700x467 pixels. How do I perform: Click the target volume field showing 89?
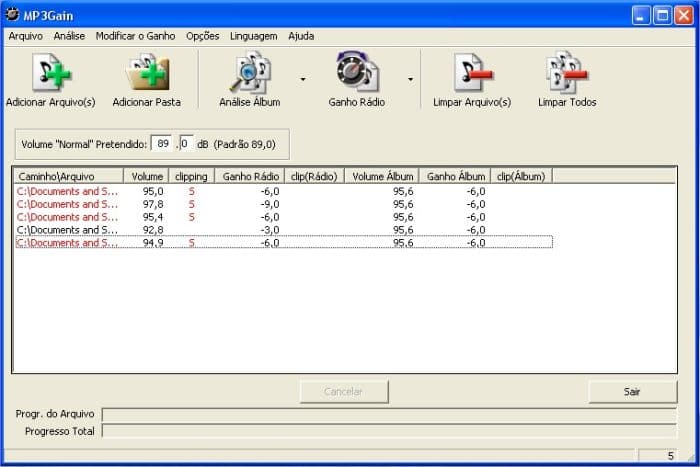click(162, 144)
